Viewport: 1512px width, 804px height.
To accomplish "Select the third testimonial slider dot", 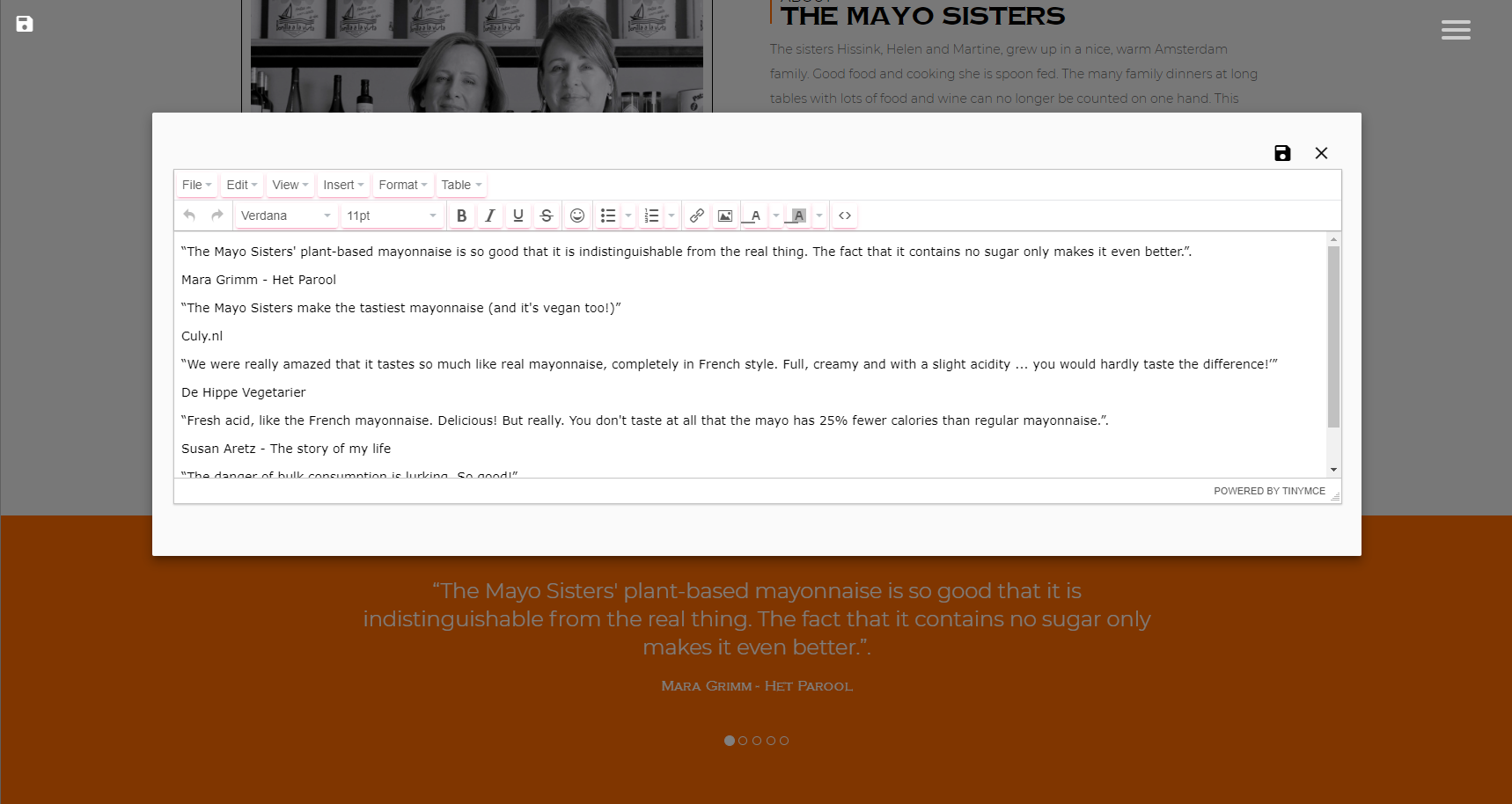I will 757,741.
